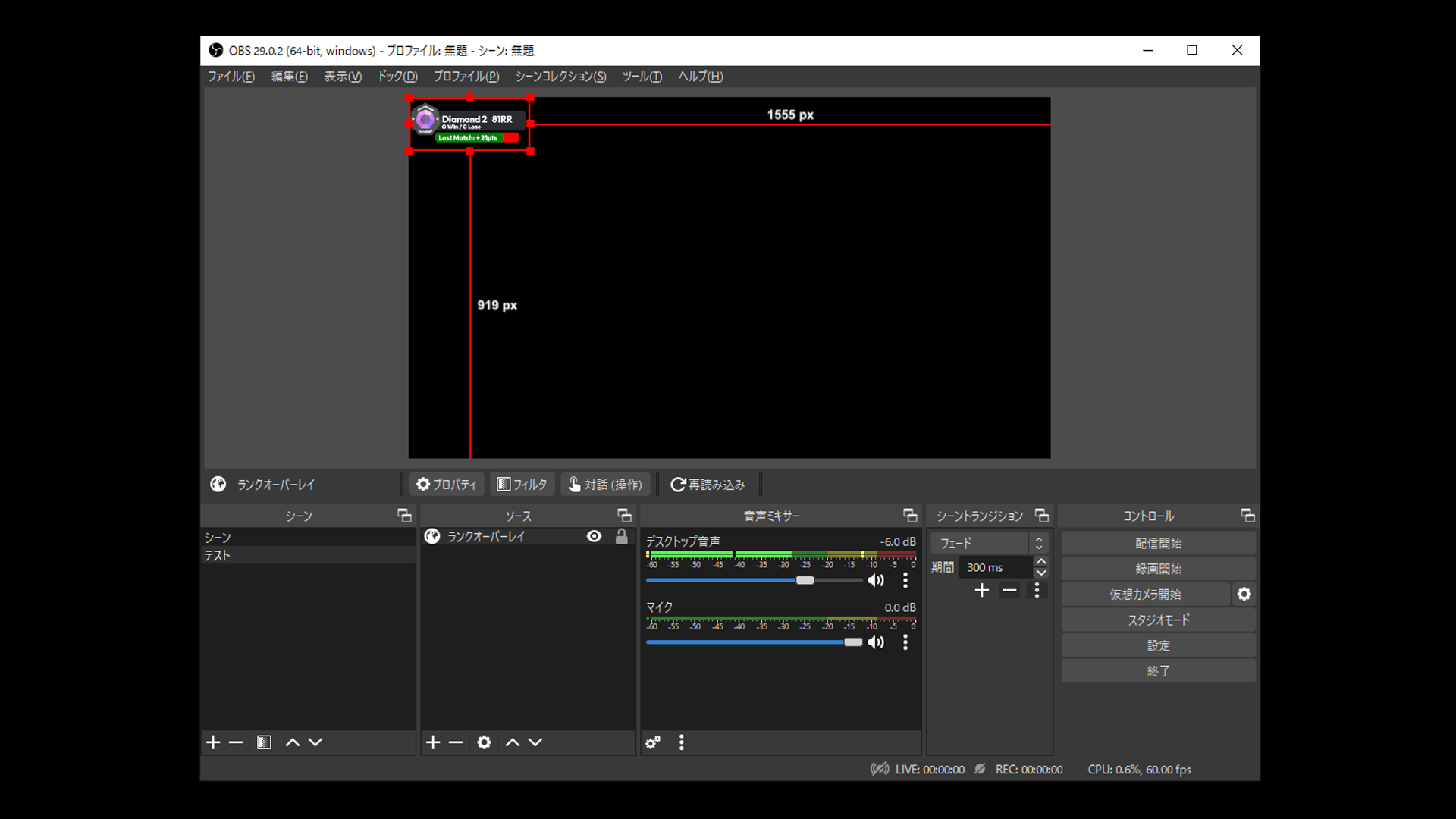Open virtual camera settings gear icon
This screenshot has width=1456, height=819.
1244,595
